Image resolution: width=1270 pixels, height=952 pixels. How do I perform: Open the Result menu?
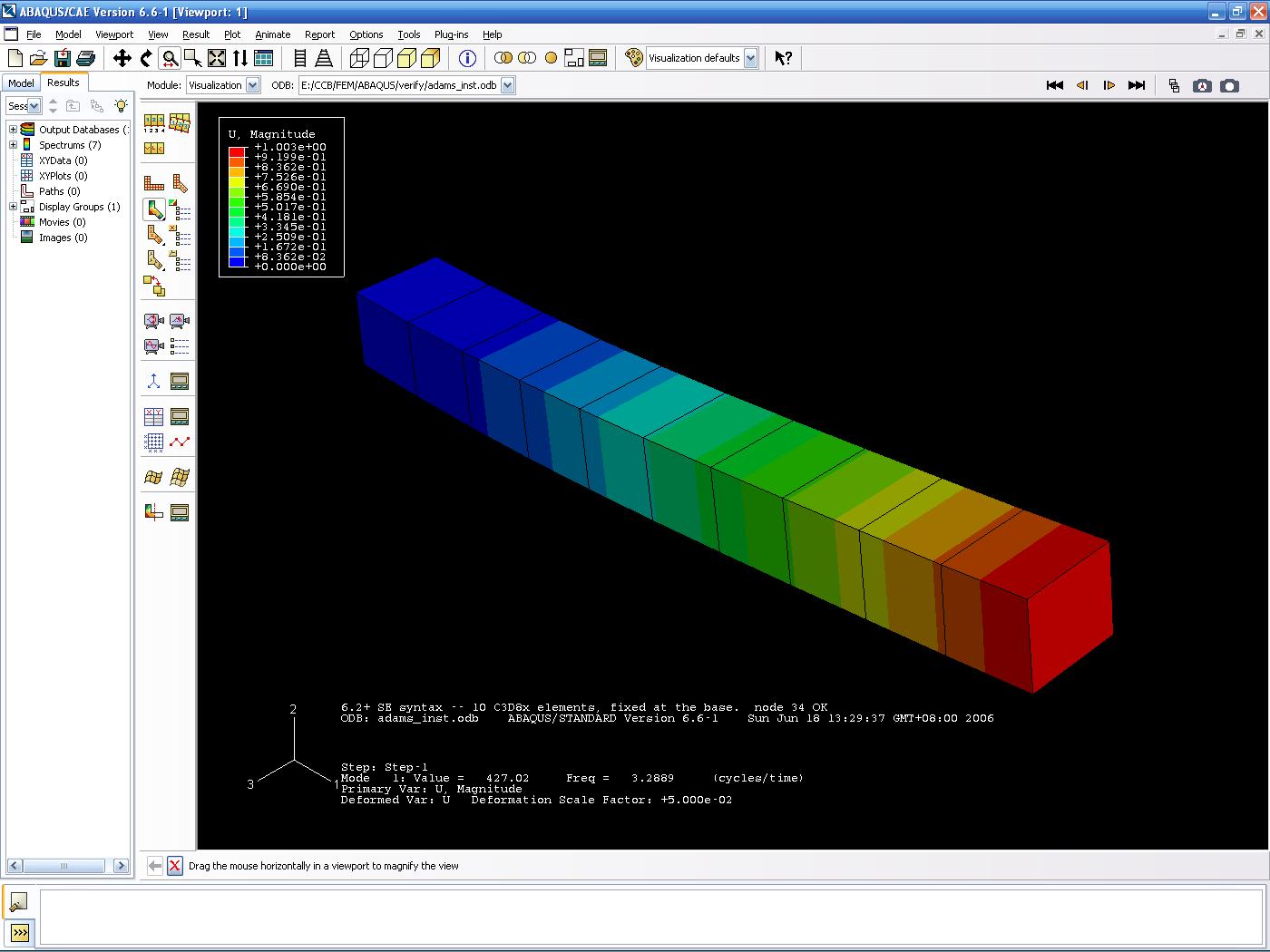pos(196,34)
